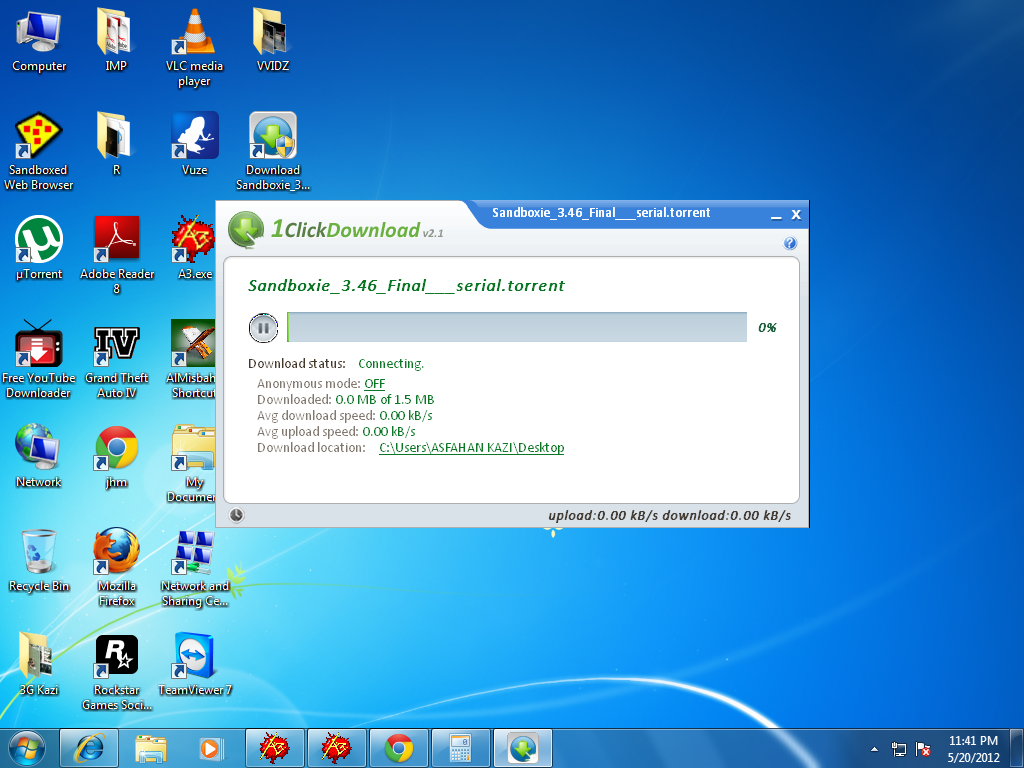Image resolution: width=1024 pixels, height=768 pixels.
Task: Launch Mozilla Firefox from desktop
Action: point(116,552)
